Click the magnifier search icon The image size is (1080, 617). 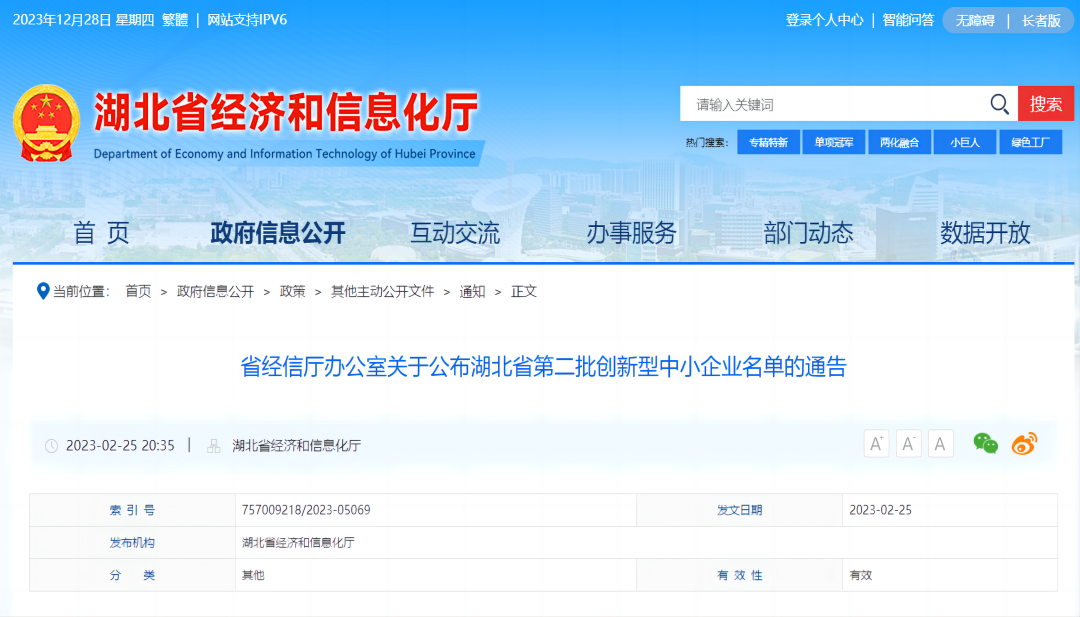coord(999,104)
